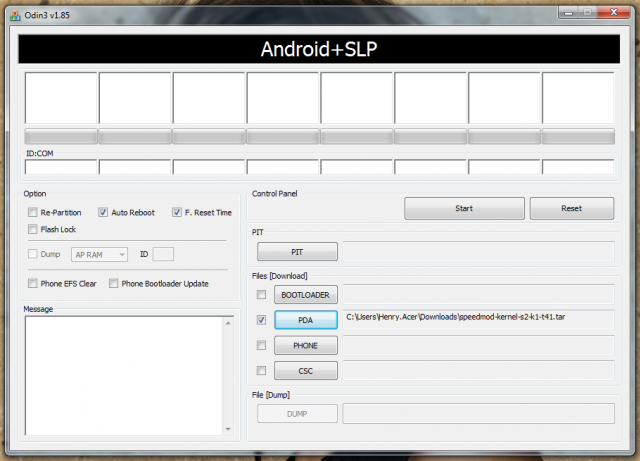This screenshot has height=461, width=640.
Task: Click the Start button
Action: (464, 208)
